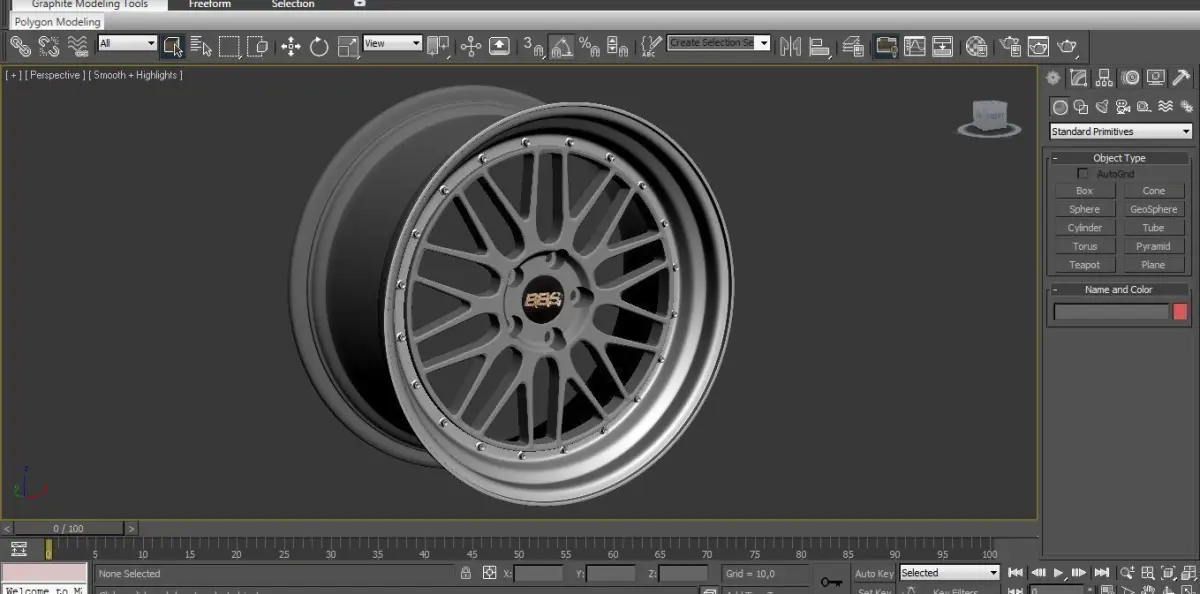Screen dimensions: 1200x594
Task: Click the Auto Key button
Action: pyautogui.click(x=873, y=574)
